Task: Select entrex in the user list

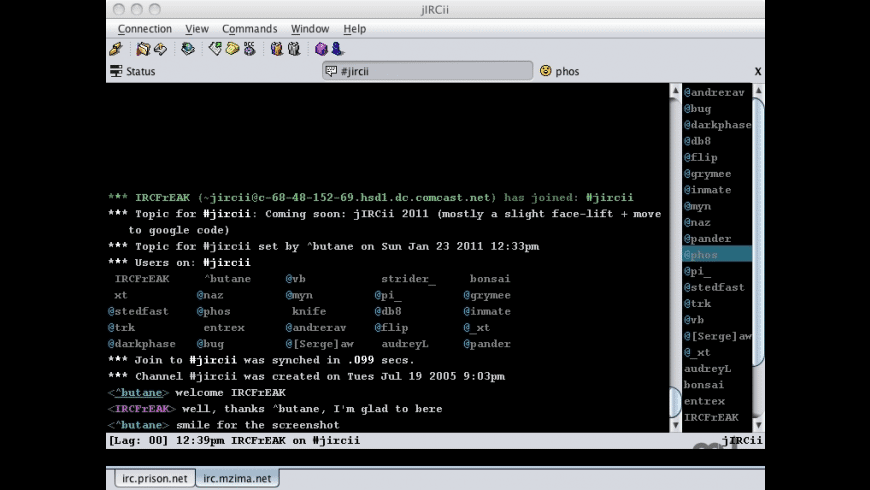Action: (717, 401)
